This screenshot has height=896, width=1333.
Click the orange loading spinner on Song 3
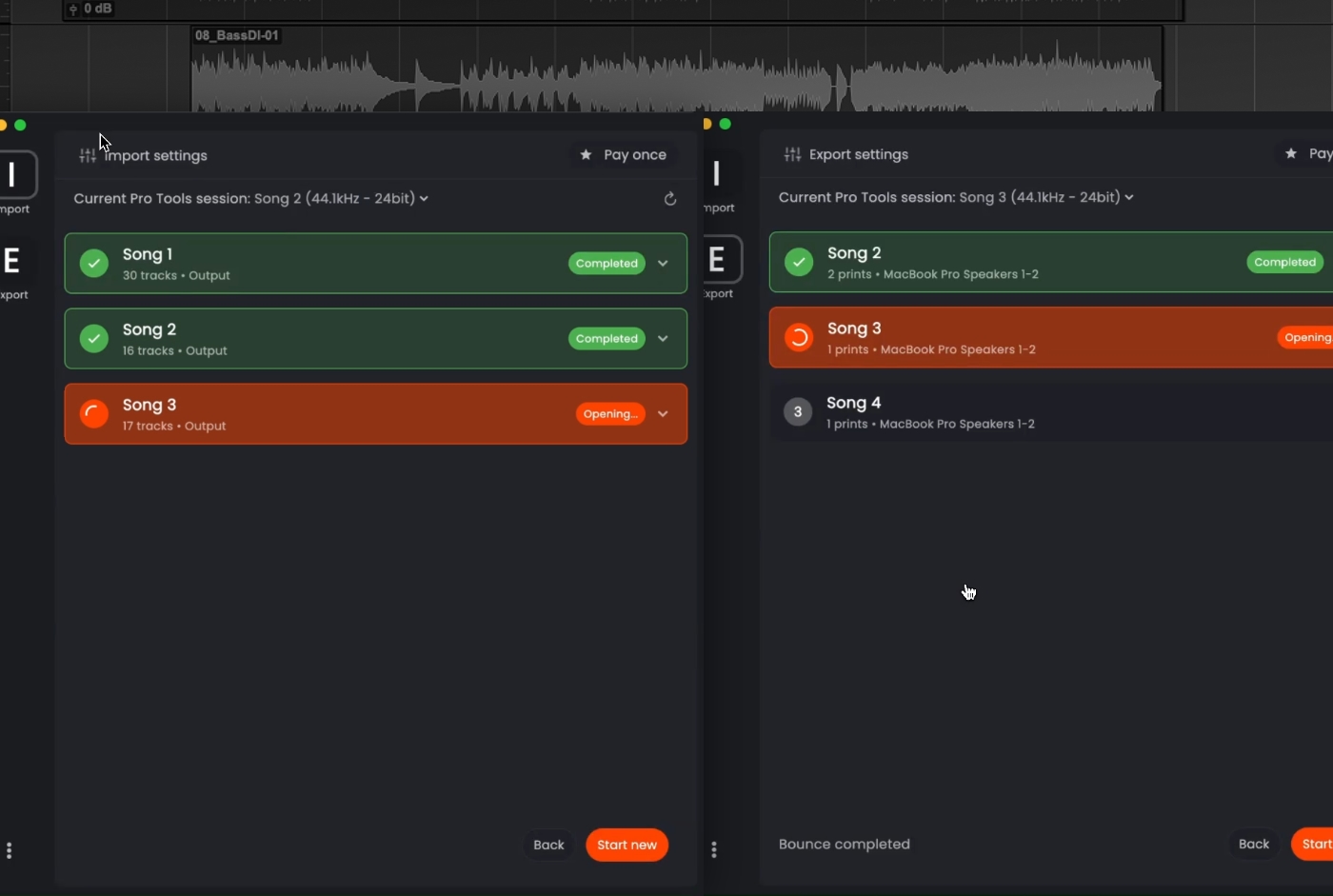tap(93, 413)
